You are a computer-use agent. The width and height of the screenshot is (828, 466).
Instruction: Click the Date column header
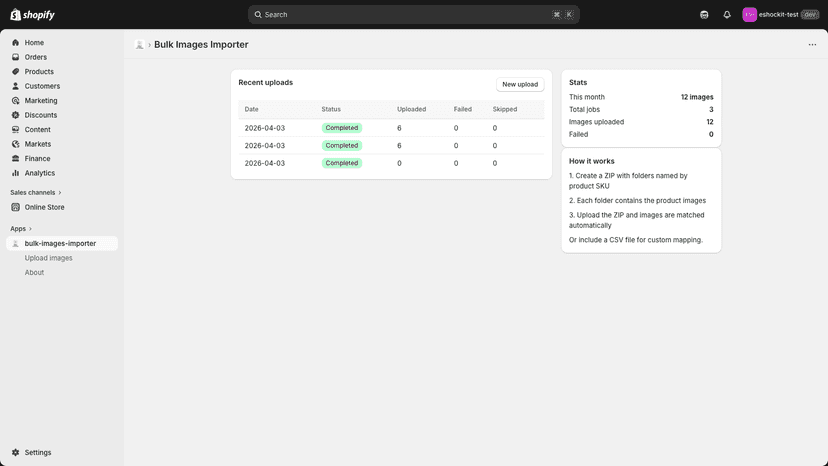[251, 109]
